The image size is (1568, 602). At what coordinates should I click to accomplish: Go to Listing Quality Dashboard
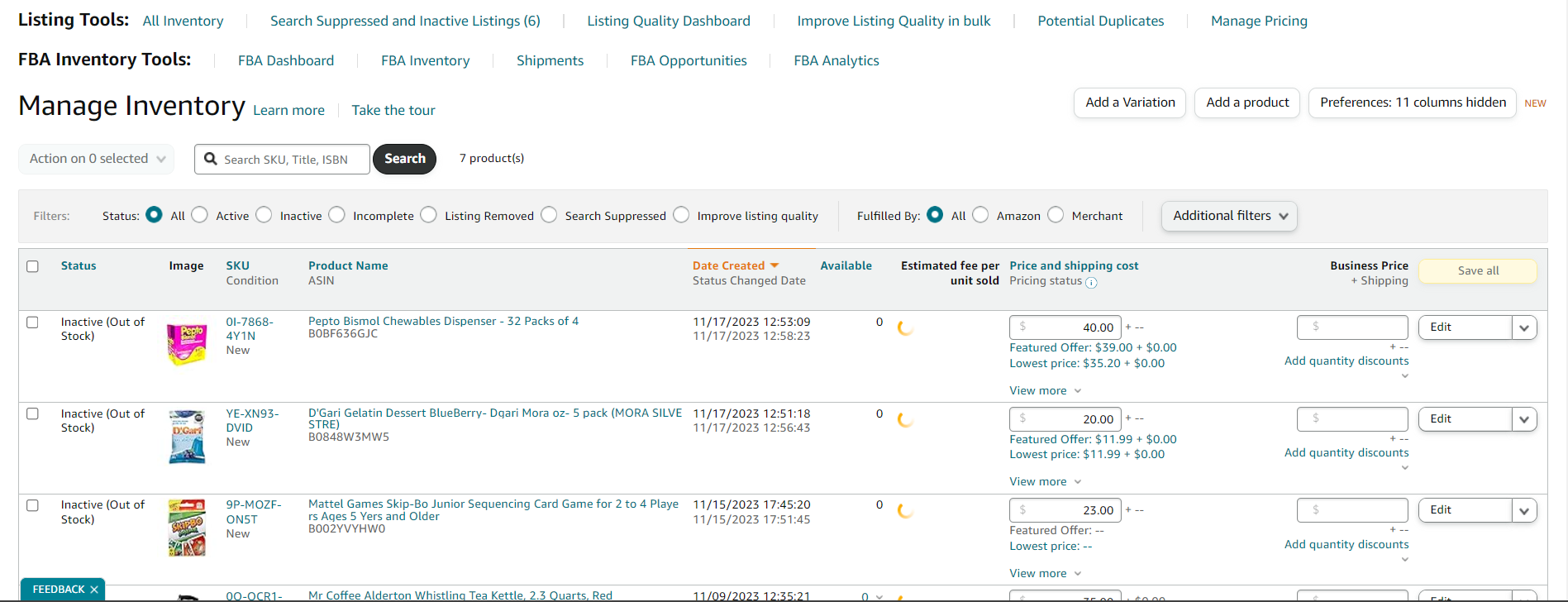pyautogui.click(x=669, y=21)
